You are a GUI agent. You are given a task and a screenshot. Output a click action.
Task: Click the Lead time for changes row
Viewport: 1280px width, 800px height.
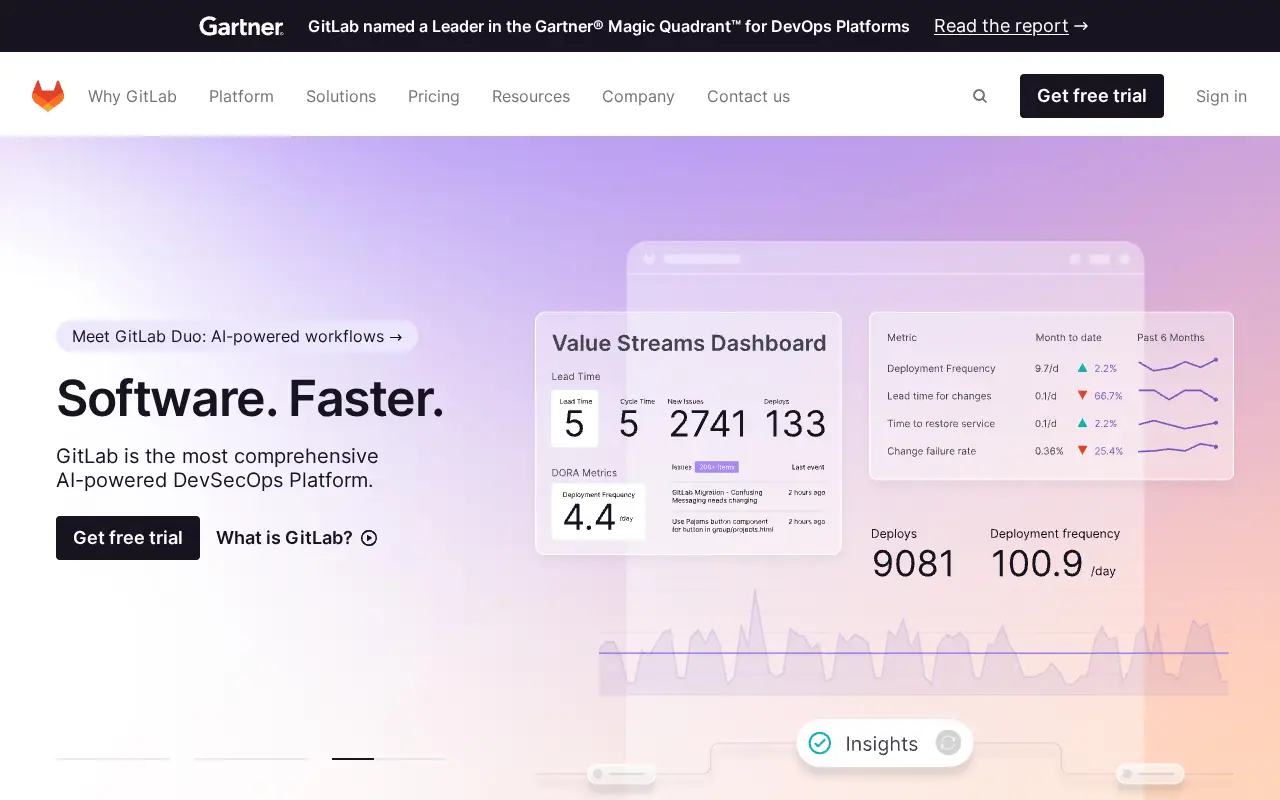point(1052,396)
